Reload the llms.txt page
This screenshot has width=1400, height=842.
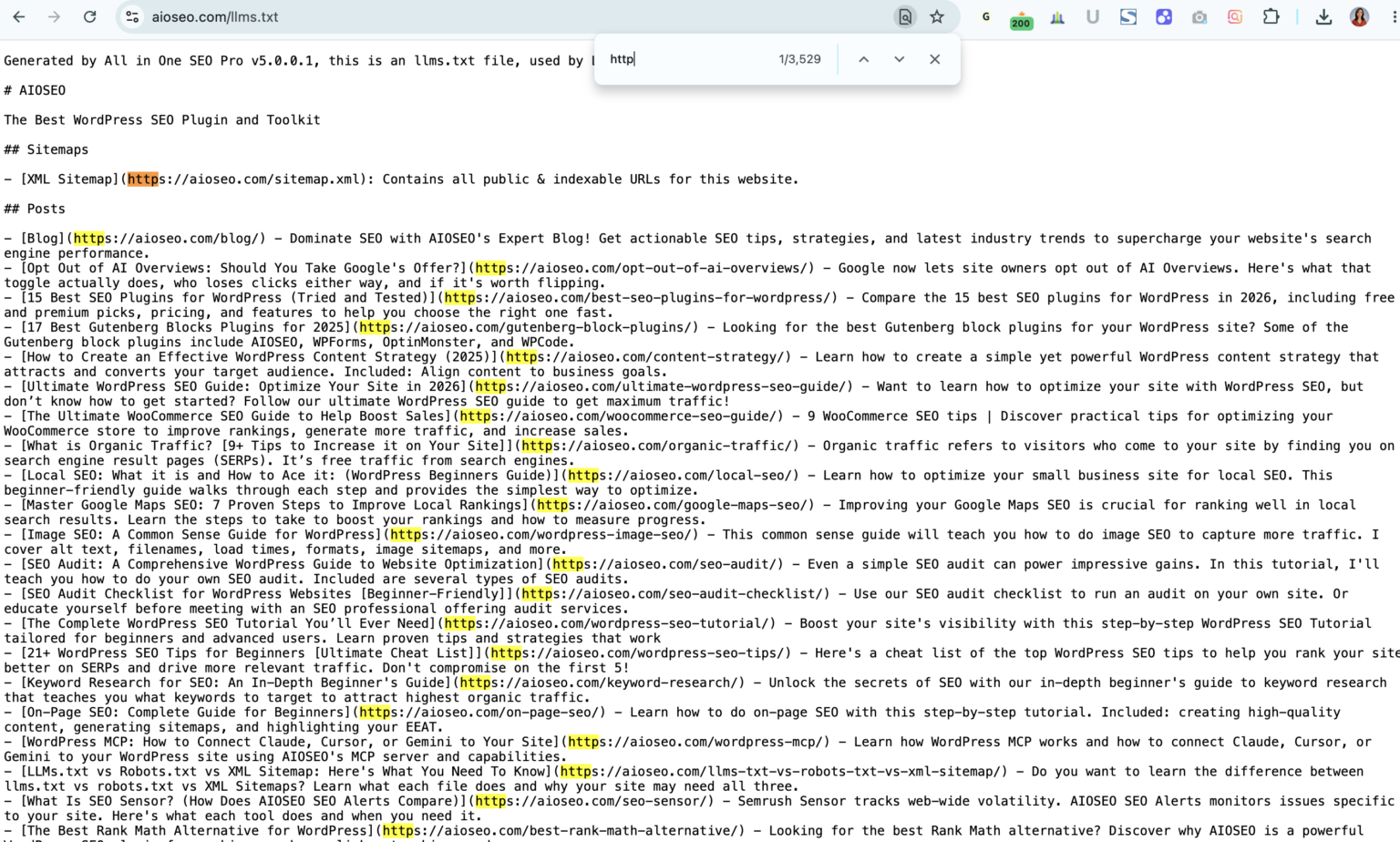[x=90, y=16]
